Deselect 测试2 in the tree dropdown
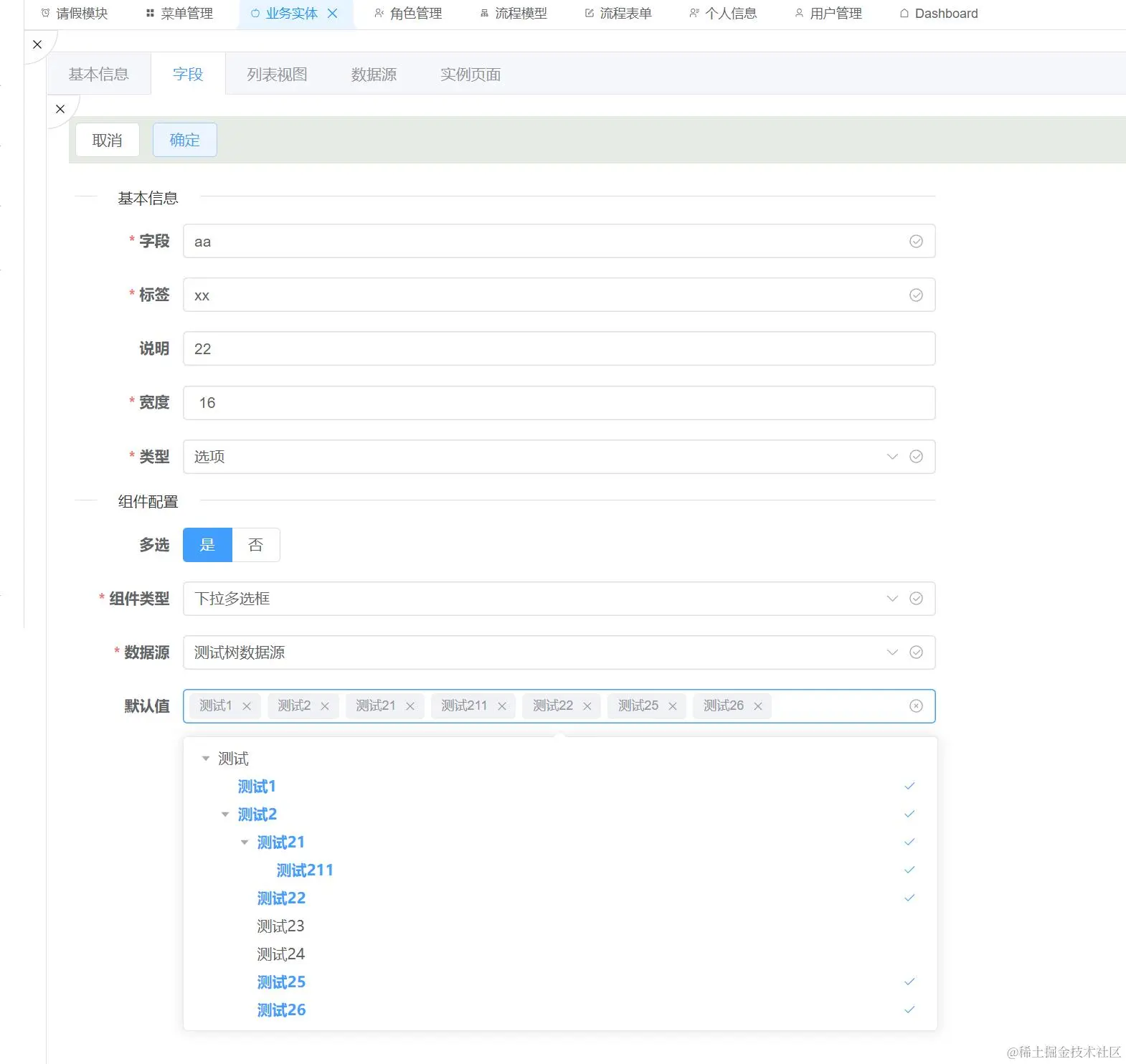This screenshot has height=1064, width=1126. pyautogui.click(x=257, y=814)
